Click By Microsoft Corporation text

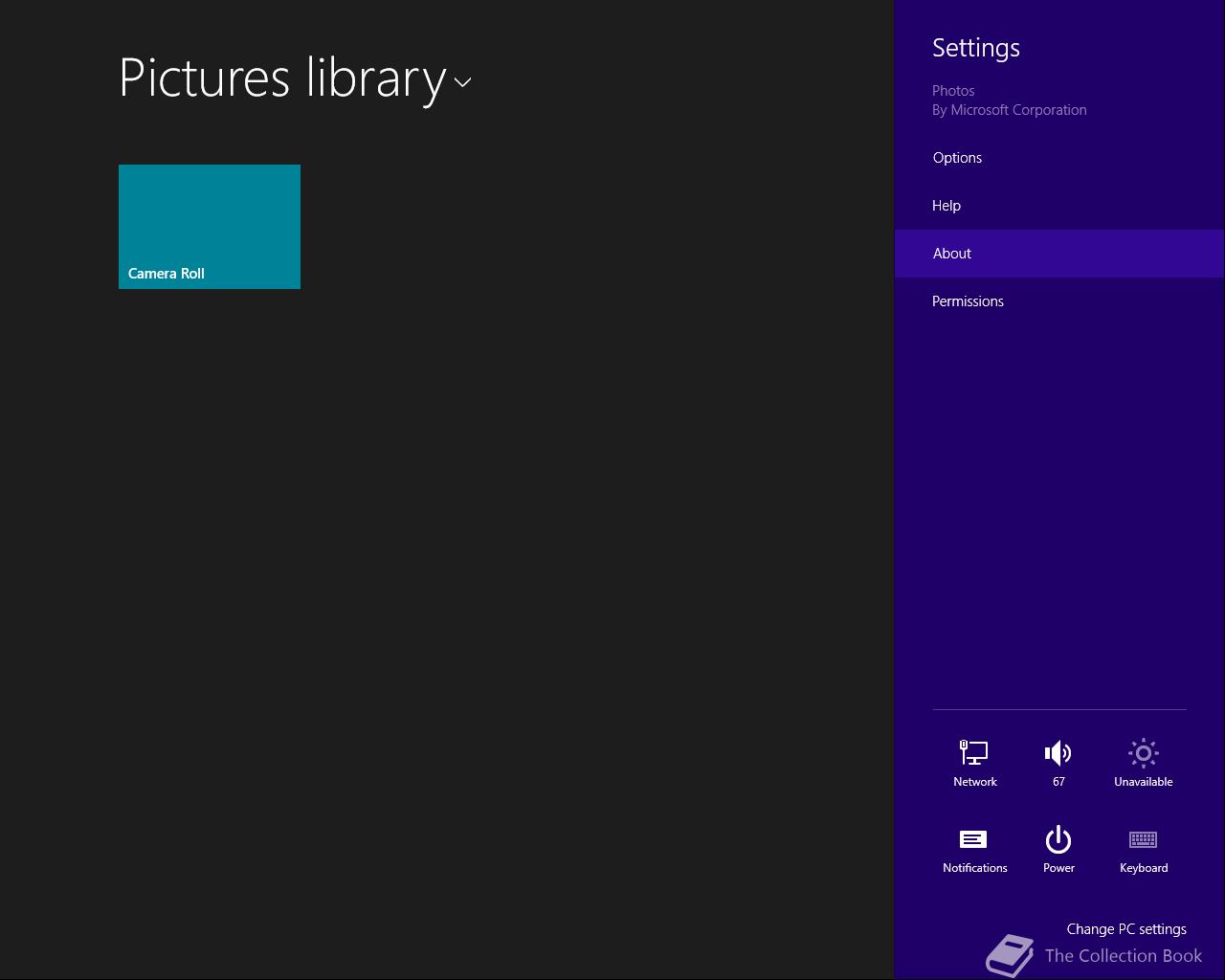click(x=1010, y=110)
